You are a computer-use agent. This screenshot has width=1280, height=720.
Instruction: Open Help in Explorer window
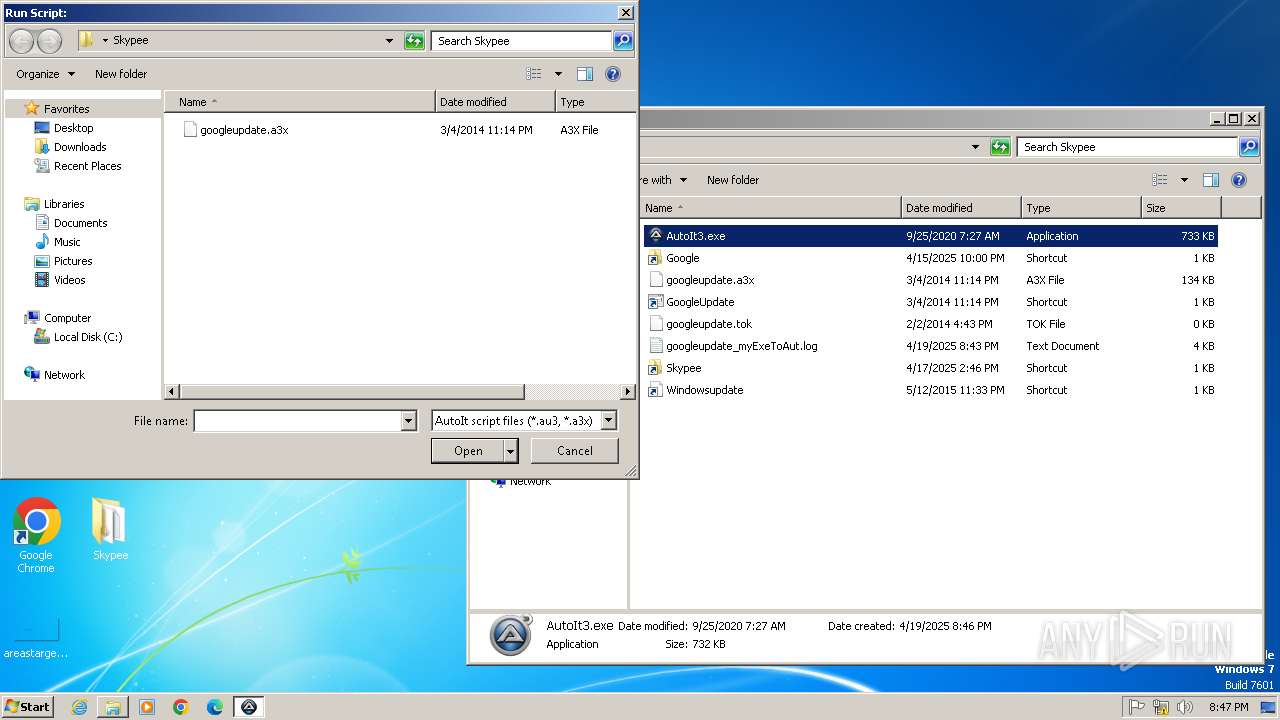[x=1239, y=180]
